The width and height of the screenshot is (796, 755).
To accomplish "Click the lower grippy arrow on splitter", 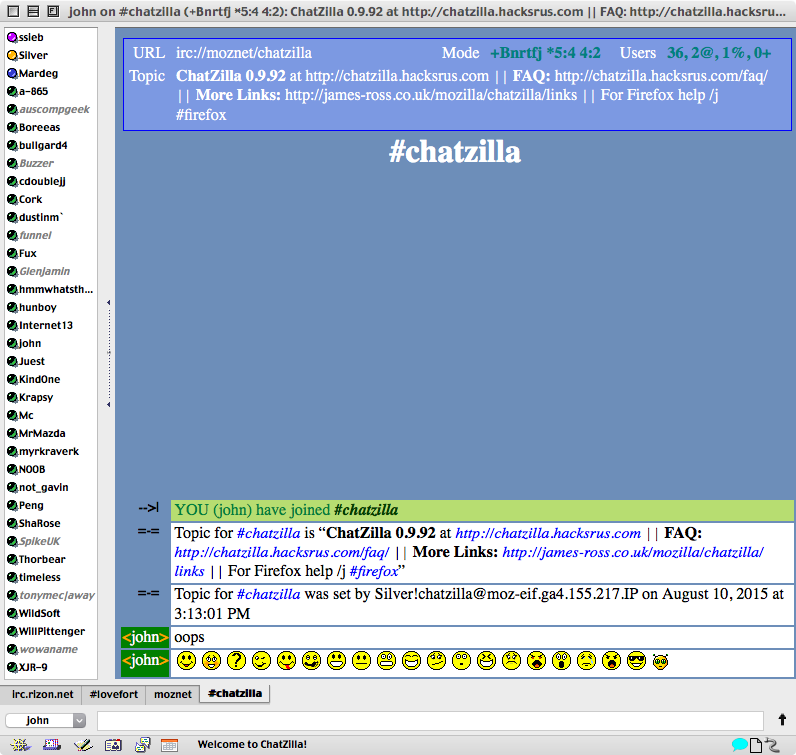I will 109,405.
